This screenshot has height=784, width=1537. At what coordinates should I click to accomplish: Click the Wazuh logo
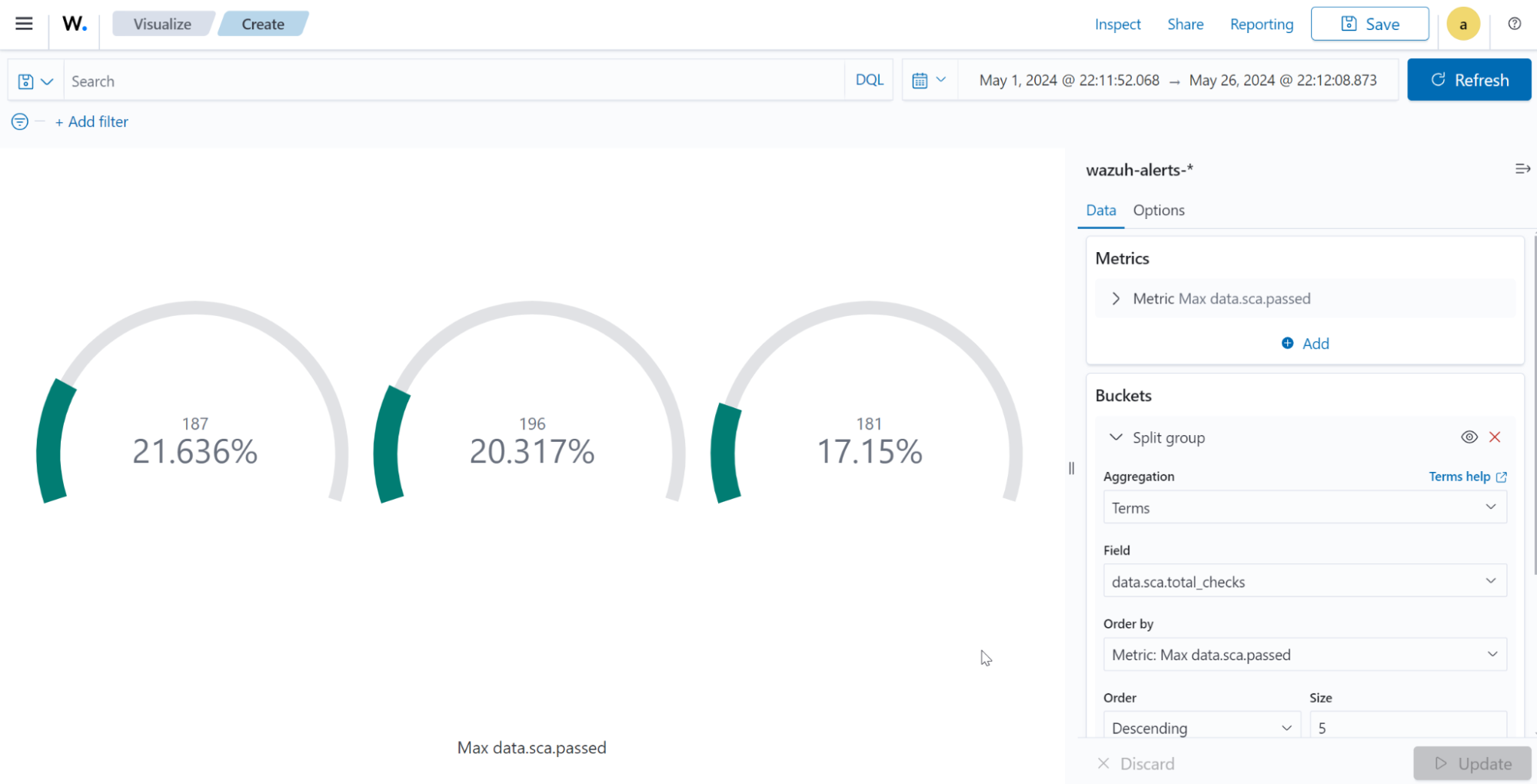[73, 23]
